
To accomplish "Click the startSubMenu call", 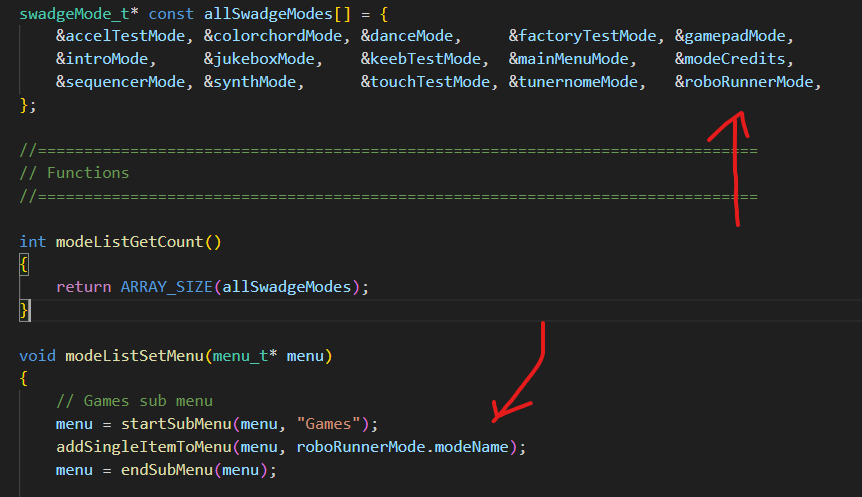I will (x=176, y=424).
